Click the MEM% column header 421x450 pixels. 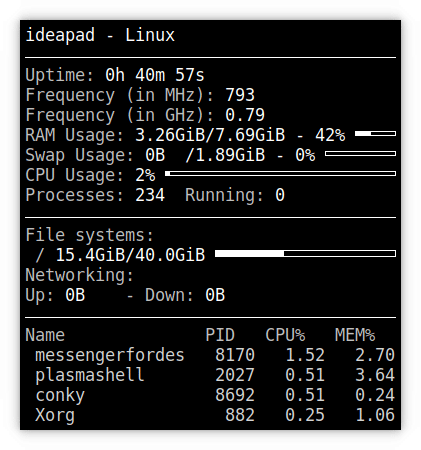pos(355,335)
